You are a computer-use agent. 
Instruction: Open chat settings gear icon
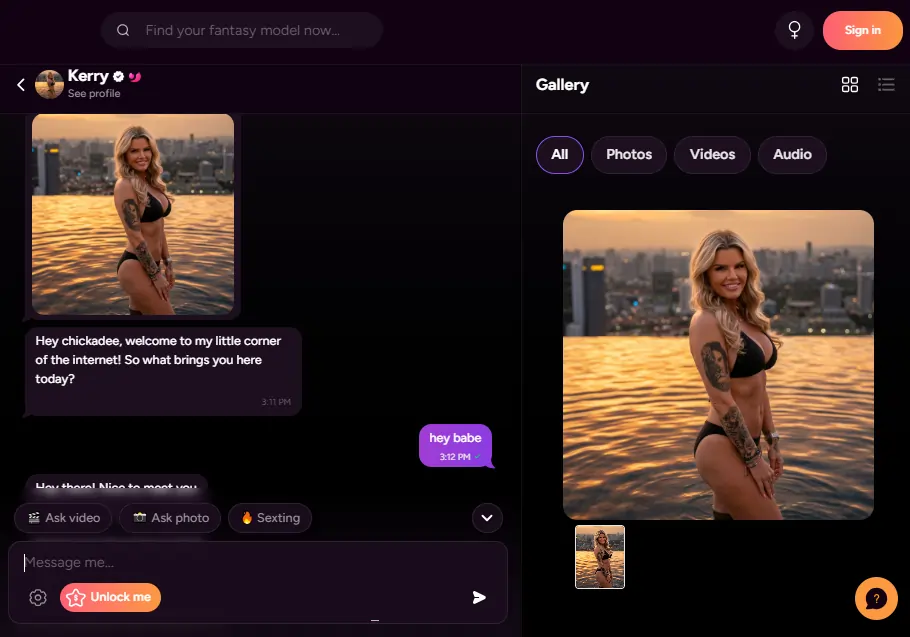38,598
